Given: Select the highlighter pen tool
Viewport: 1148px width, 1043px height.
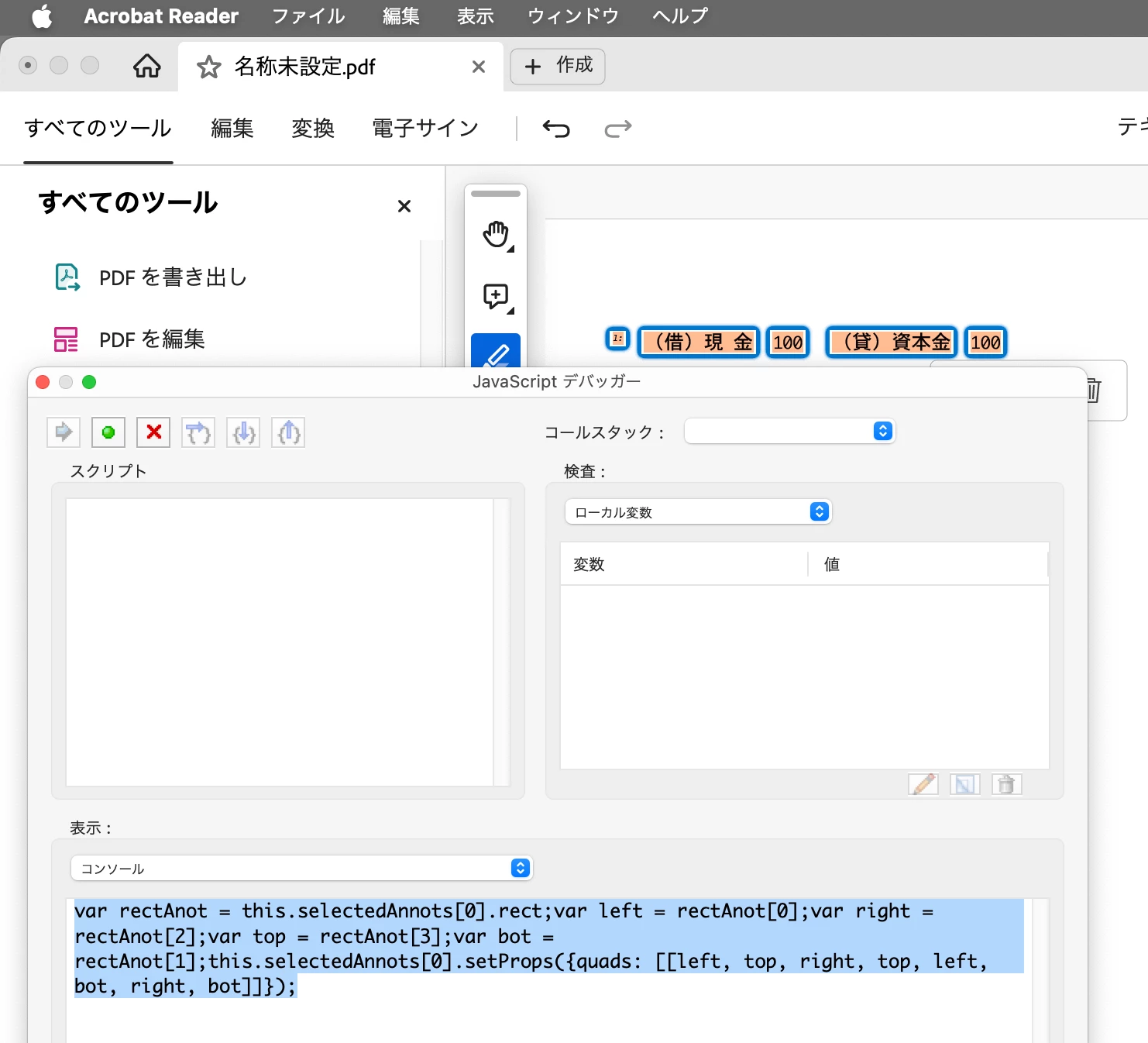Looking at the screenshot, I should coord(496,351).
